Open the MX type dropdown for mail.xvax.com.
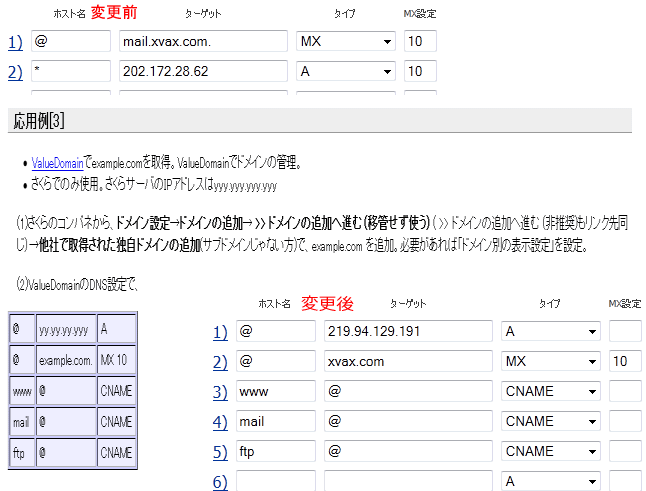The image size is (646, 491). pos(346,42)
